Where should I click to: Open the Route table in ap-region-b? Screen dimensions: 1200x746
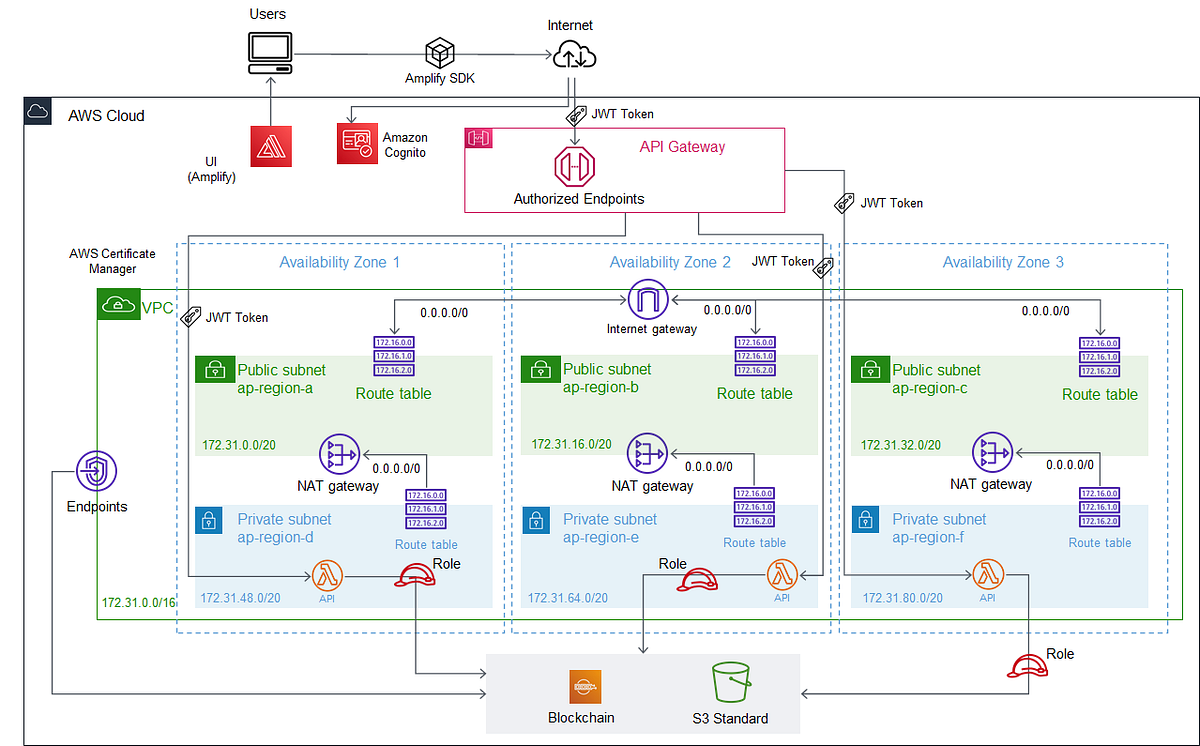(754, 356)
